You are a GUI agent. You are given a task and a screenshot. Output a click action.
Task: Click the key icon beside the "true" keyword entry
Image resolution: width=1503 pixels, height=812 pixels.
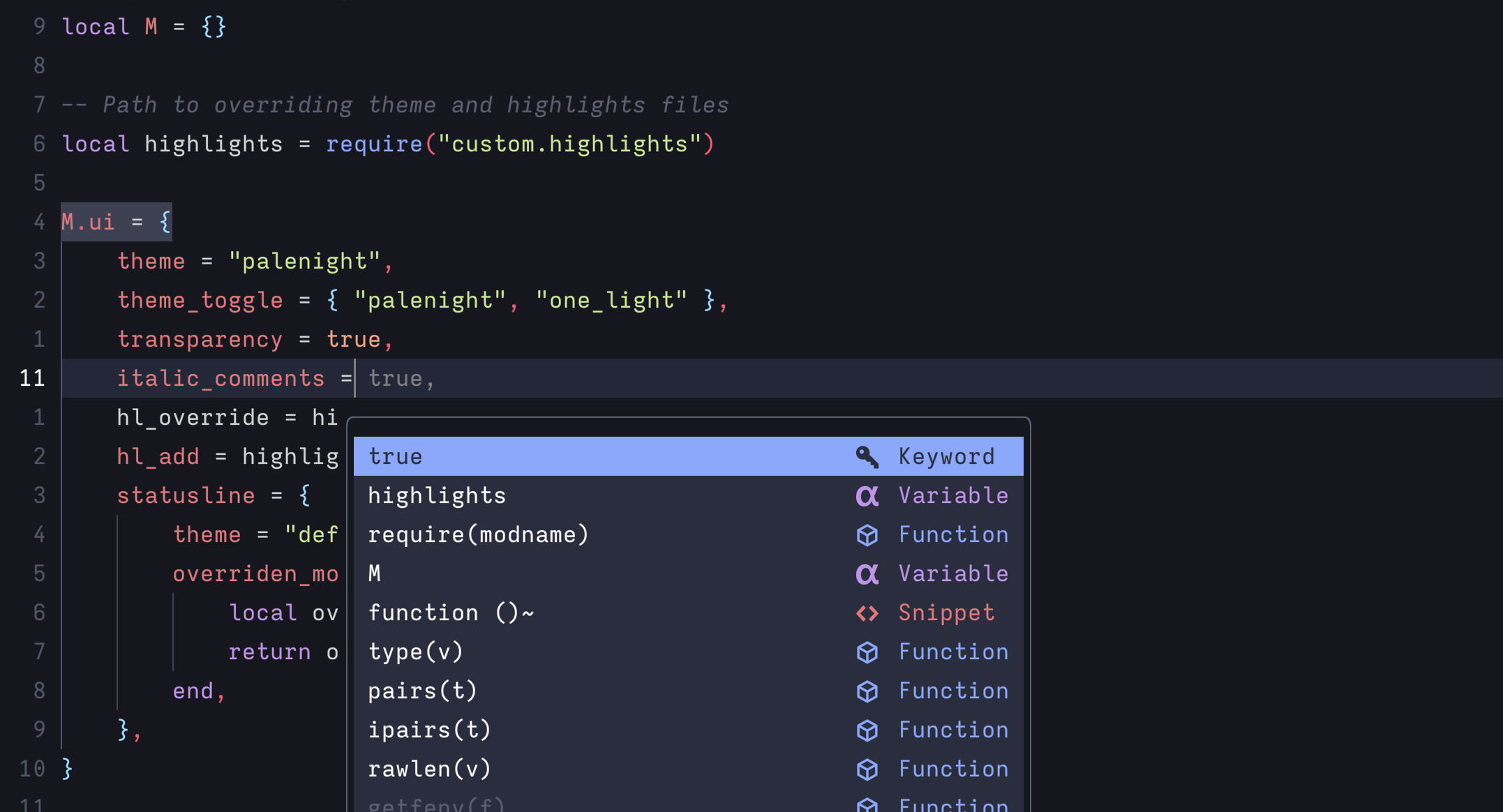pyautogui.click(x=866, y=456)
